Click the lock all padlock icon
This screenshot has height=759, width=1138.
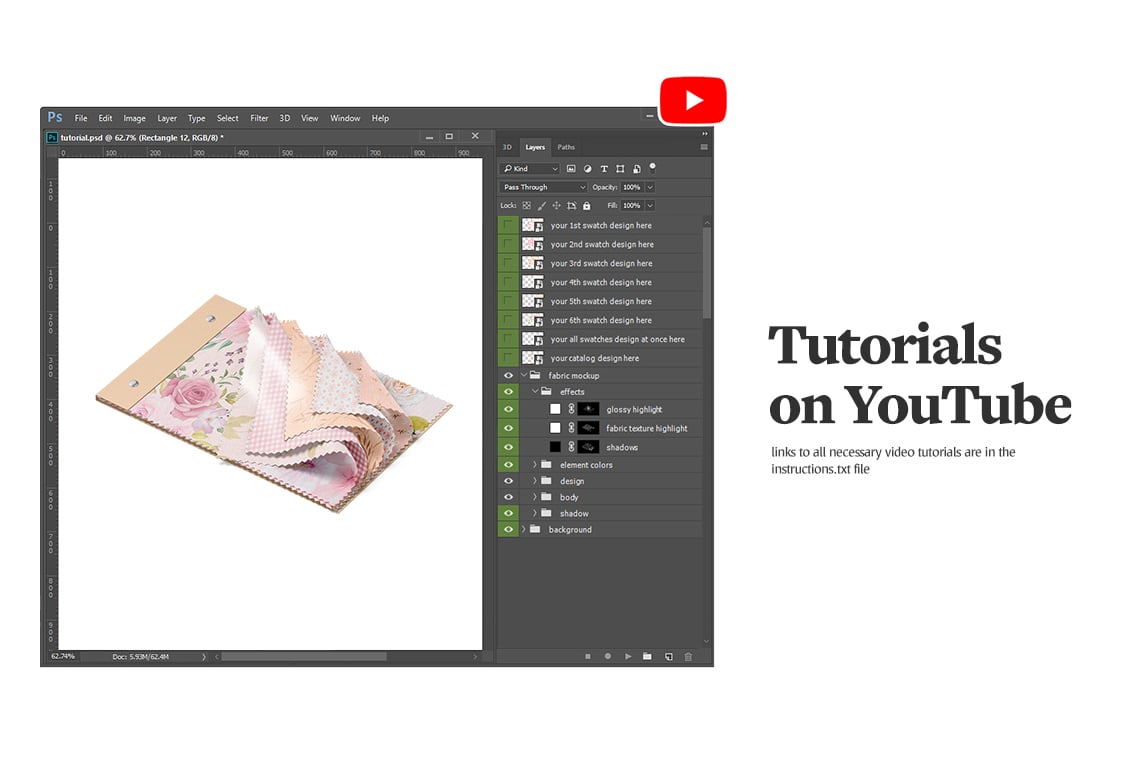click(x=587, y=206)
